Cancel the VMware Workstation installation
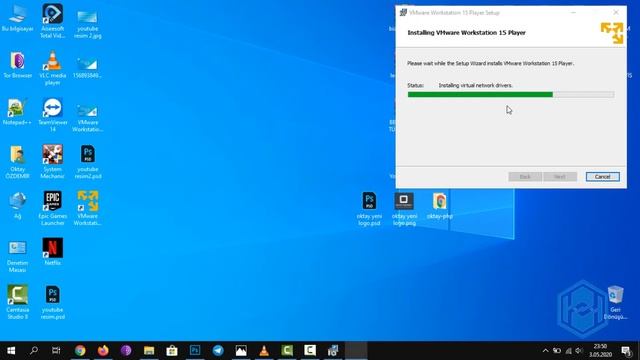The width and height of the screenshot is (640, 360). pos(602,177)
